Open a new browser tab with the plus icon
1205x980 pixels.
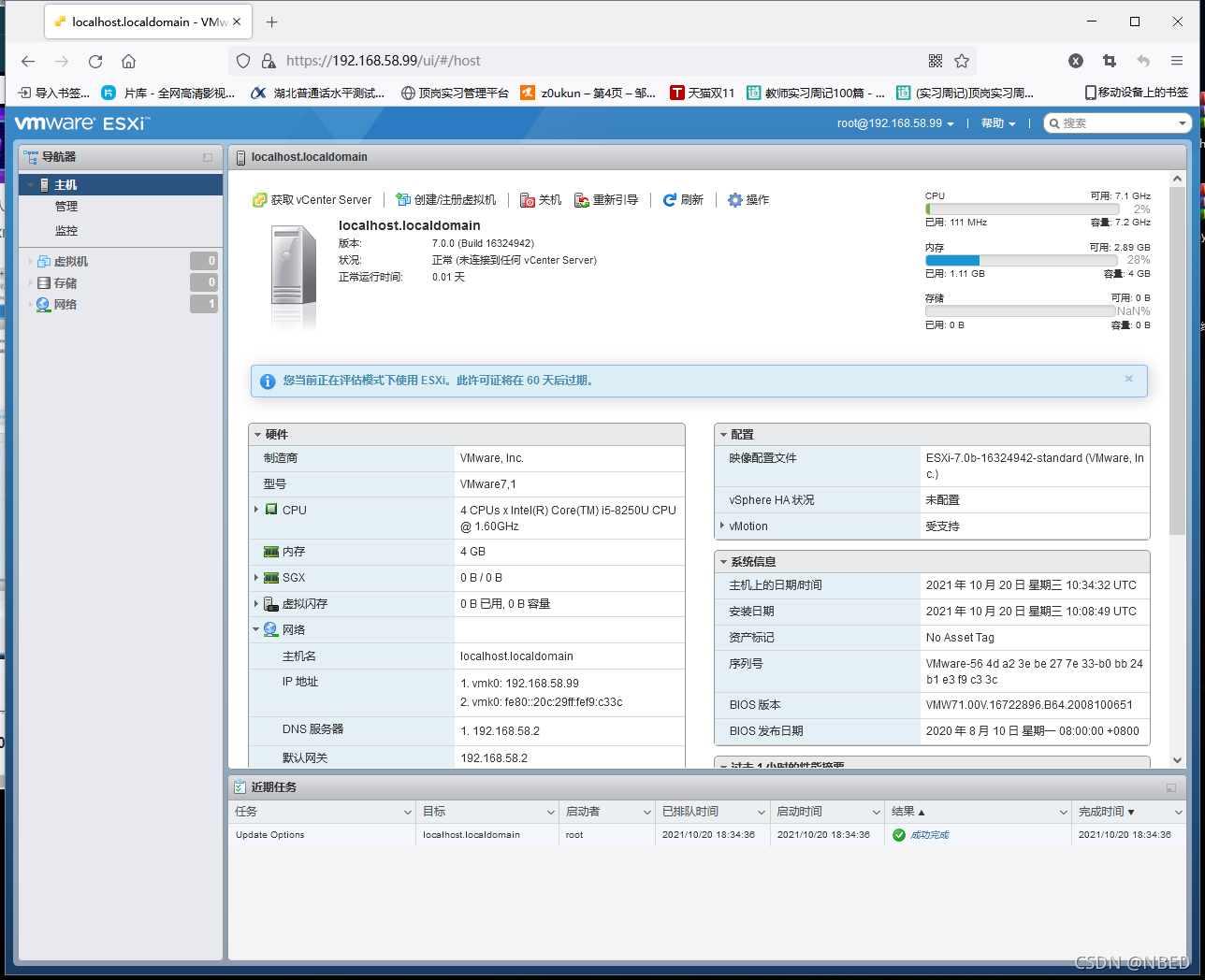click(271, 22)
